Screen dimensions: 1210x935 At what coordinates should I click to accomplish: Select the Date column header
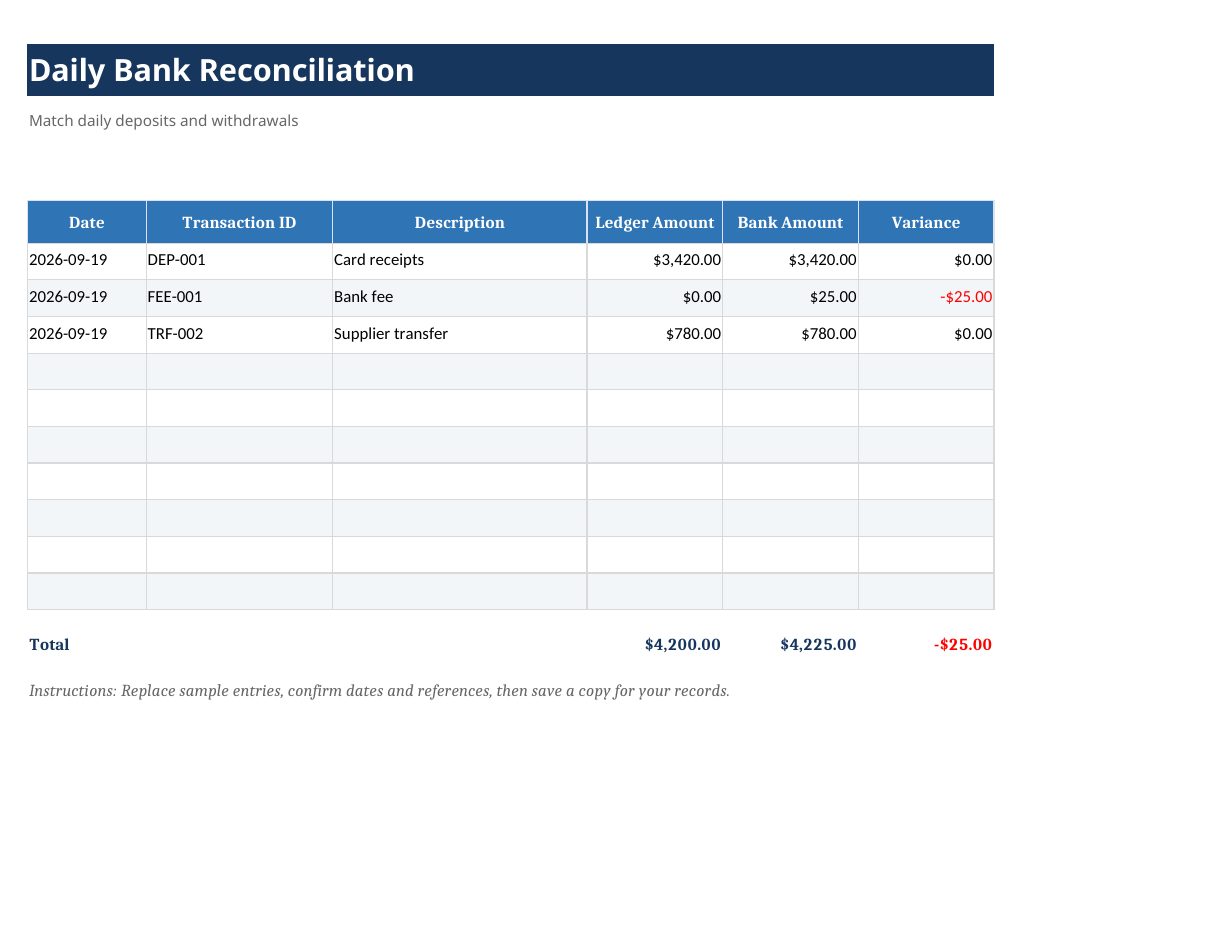[x=87, y=222]
